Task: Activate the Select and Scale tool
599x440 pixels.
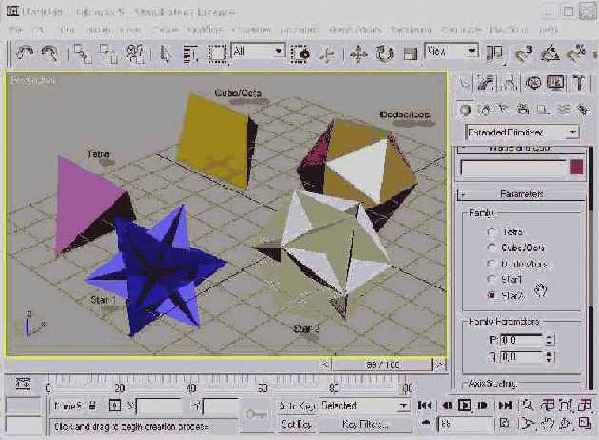Action: coord(410,54)
